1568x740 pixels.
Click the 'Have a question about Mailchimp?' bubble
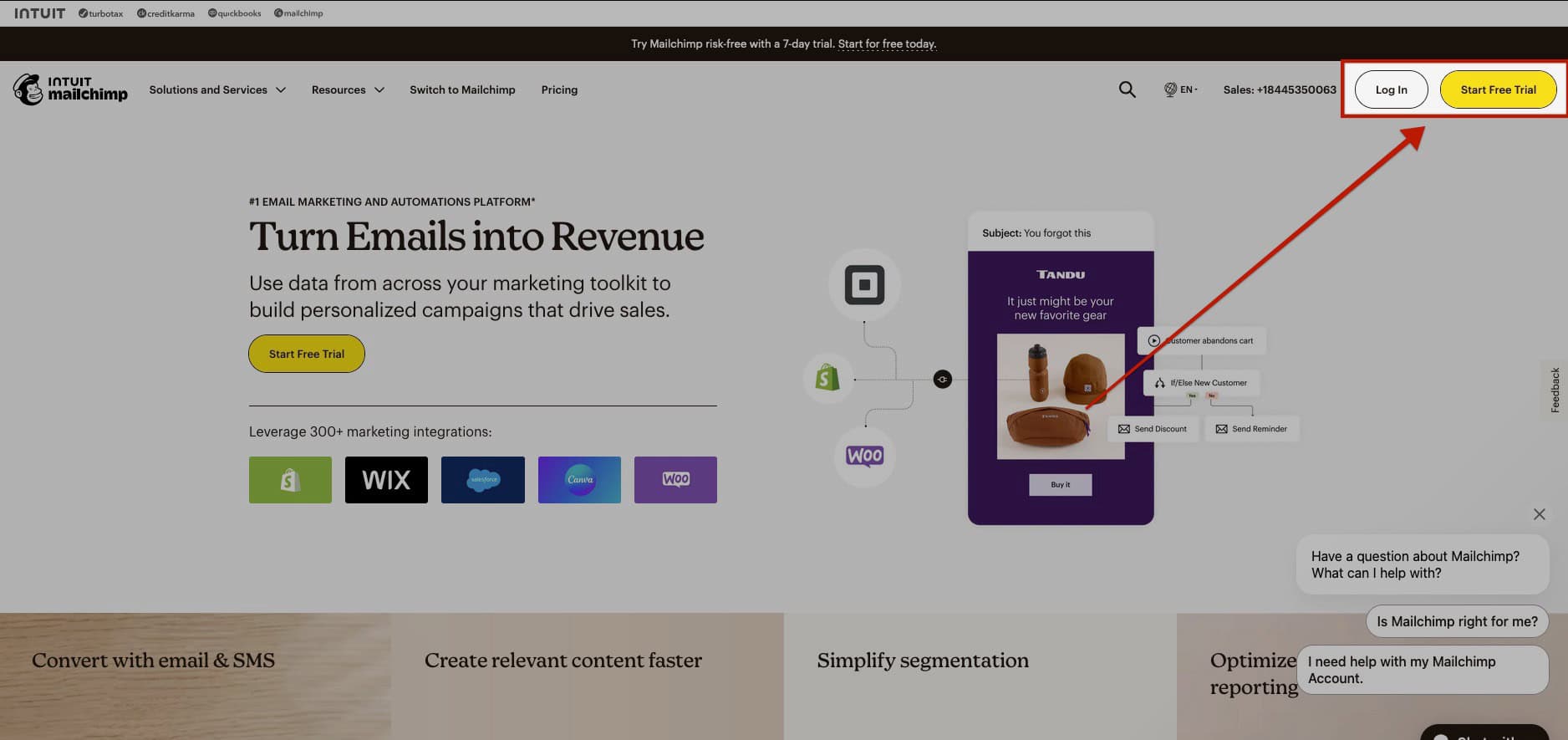pos(1422,564)
